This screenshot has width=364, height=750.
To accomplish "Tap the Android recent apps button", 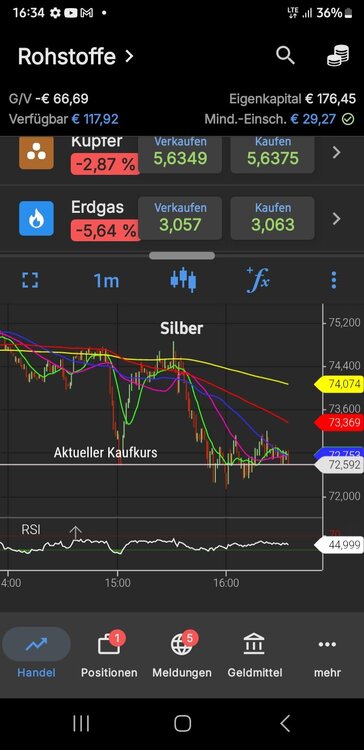I will coord(81,724).
